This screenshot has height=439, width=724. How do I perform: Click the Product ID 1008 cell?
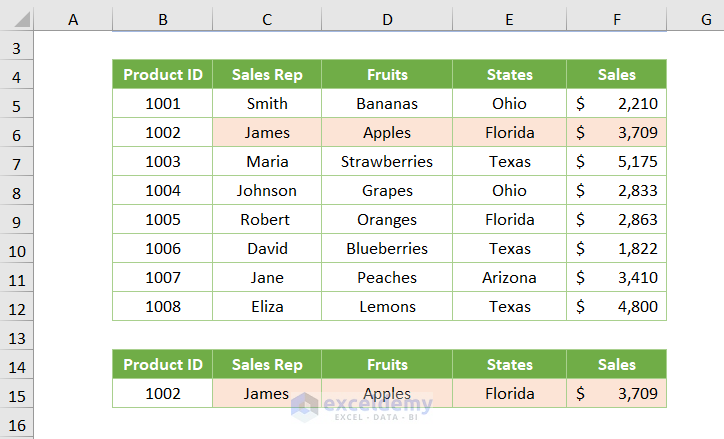coord(163,307)
